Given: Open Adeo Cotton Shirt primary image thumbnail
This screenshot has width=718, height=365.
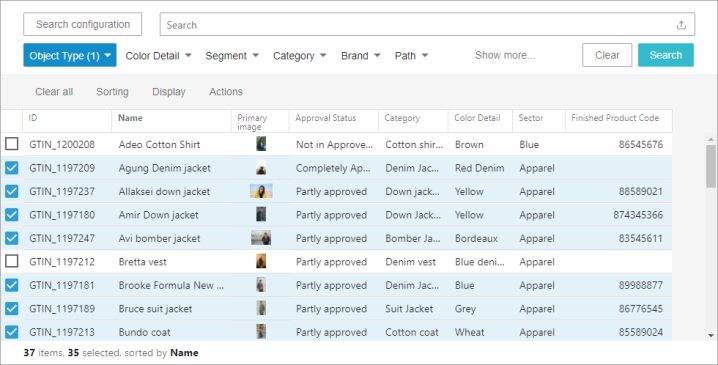Looking at the screenshot, I should (261, 144).
